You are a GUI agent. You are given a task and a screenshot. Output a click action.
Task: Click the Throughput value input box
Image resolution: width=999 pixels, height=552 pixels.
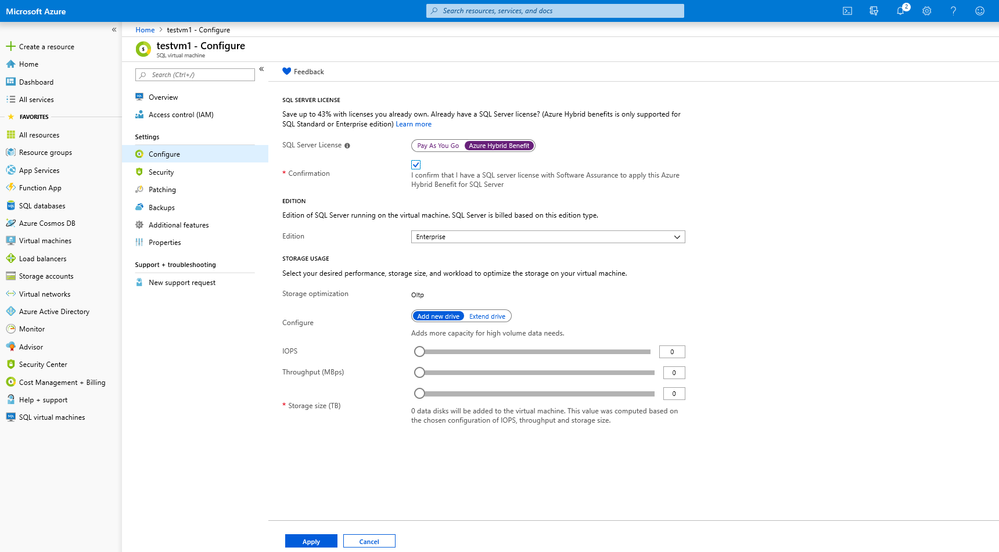pyautogui.click(x=673, y=373)
